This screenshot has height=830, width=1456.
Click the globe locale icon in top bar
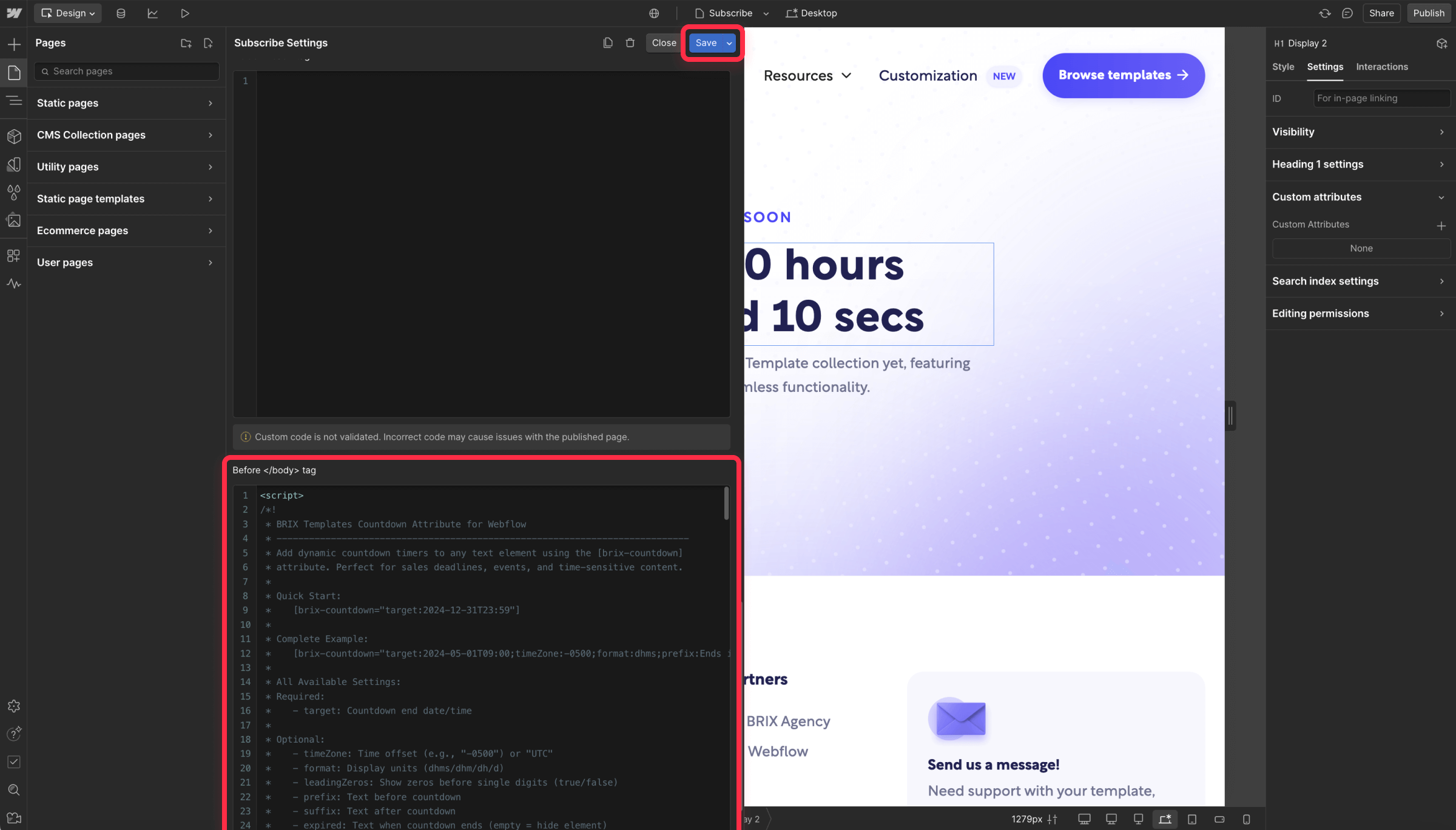[x=654, y=13]
